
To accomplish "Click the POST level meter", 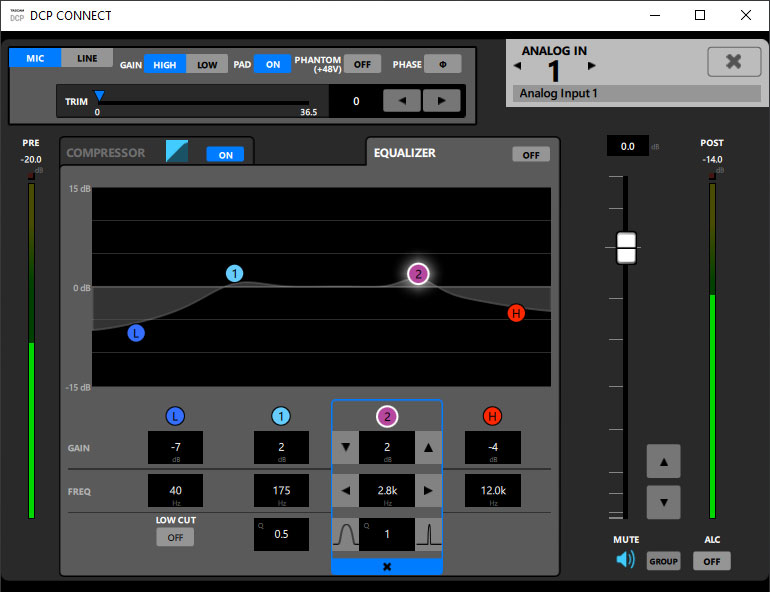I will tap(712, 350).
